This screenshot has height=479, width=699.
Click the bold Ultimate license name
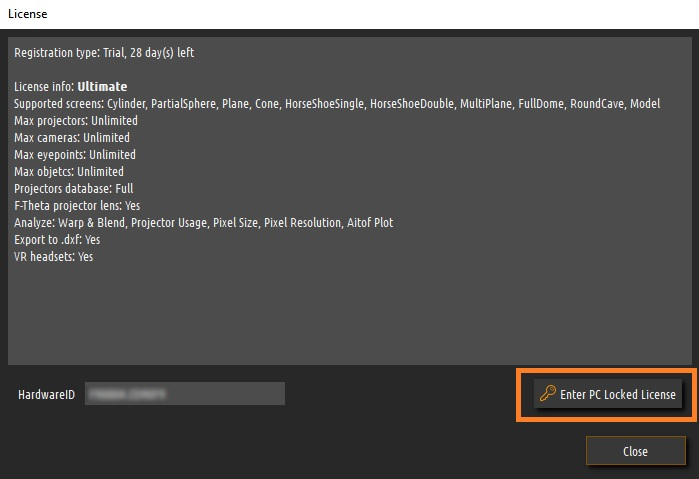tap(102, 87)
